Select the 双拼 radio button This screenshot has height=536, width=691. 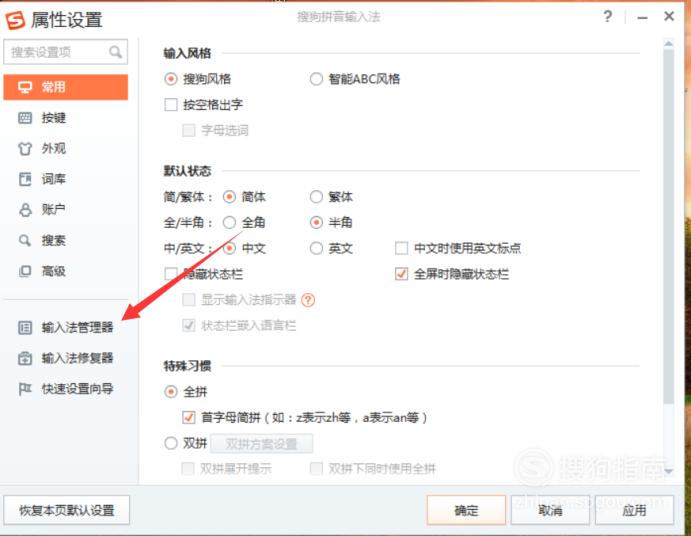click(171, 443)
